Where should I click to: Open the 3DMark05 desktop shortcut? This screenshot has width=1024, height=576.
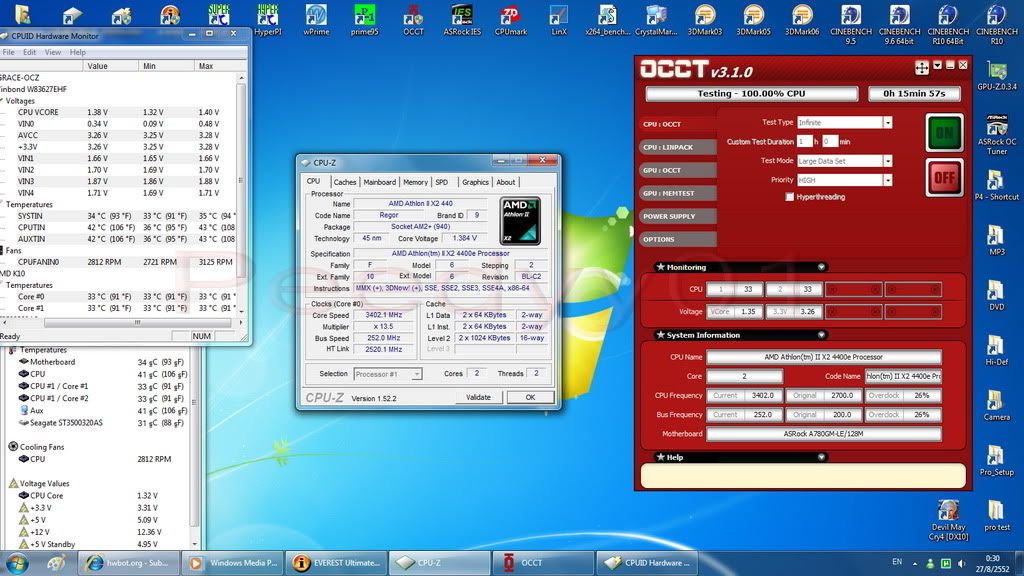click(x=753, y=20)
